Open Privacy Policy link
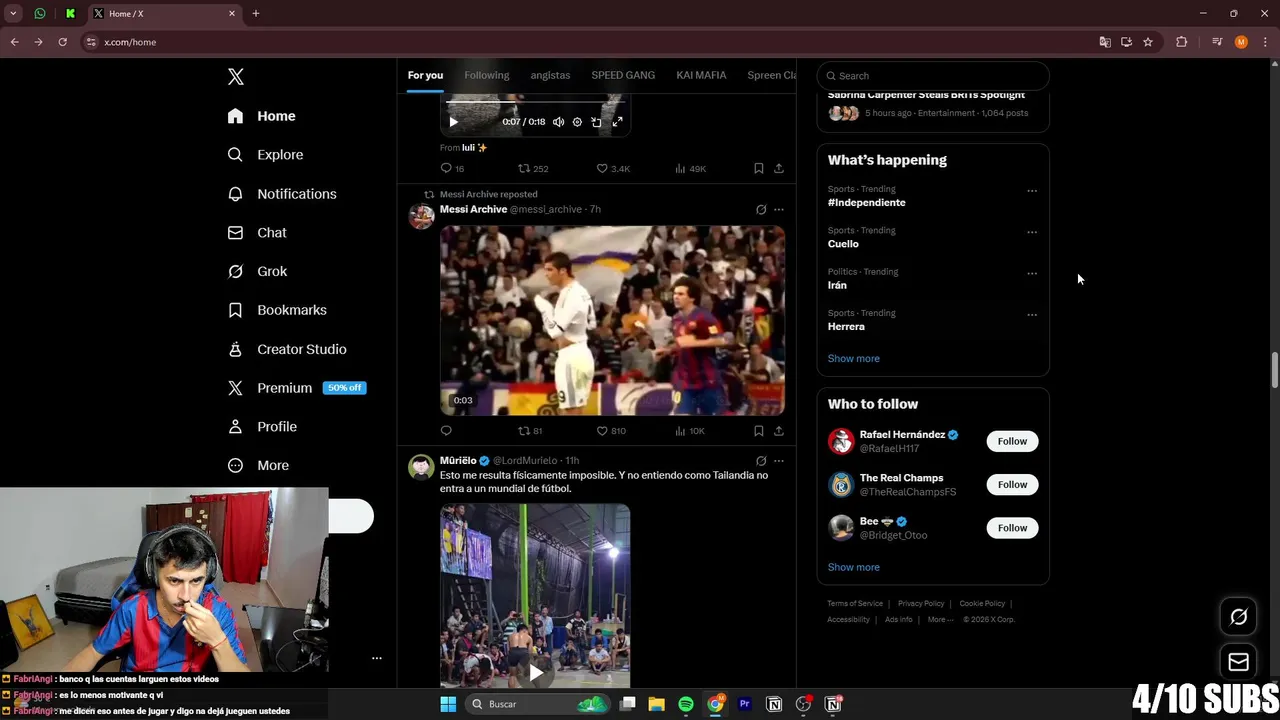 tap(921, 603)
